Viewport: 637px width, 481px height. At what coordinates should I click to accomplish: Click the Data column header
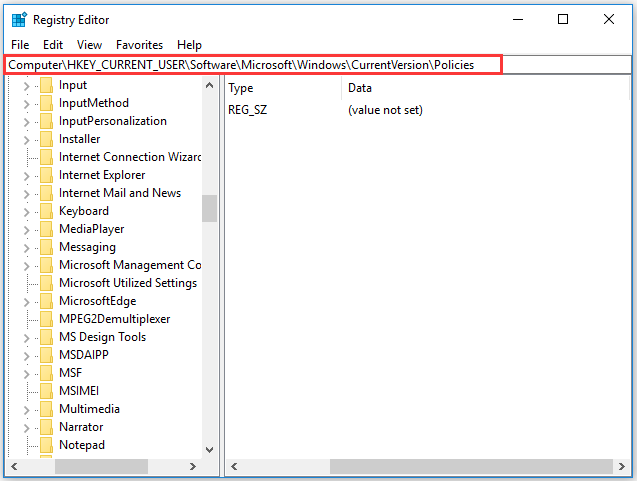485,88
